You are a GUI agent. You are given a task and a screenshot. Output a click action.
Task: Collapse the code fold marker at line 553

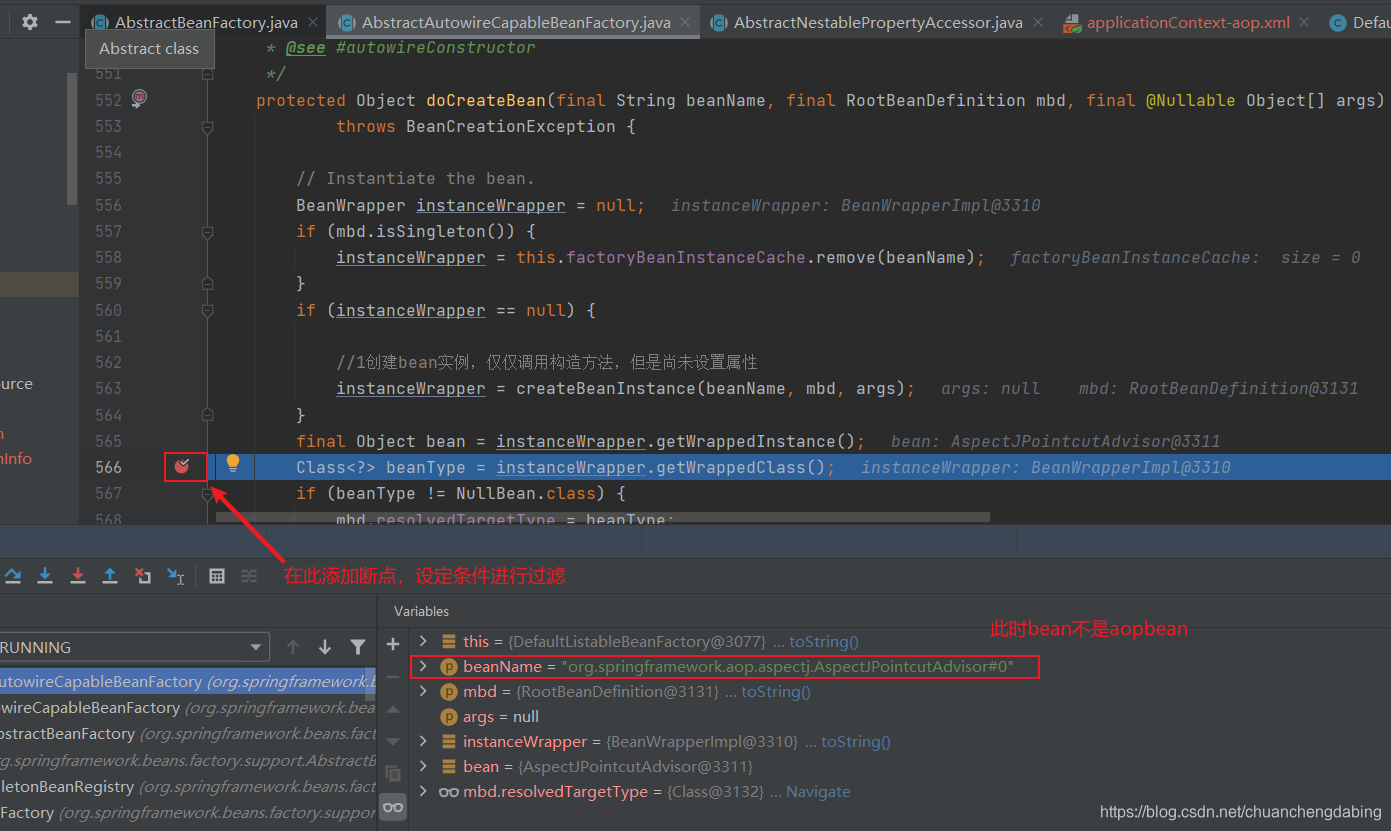coord(207,127)
